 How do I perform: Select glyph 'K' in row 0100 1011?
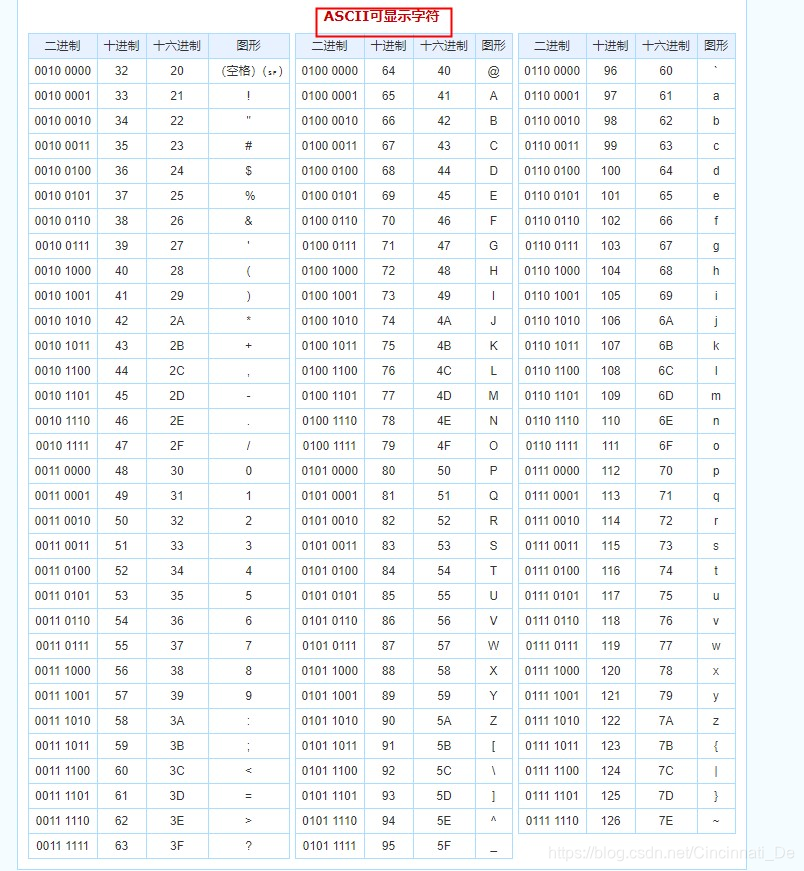493,346
